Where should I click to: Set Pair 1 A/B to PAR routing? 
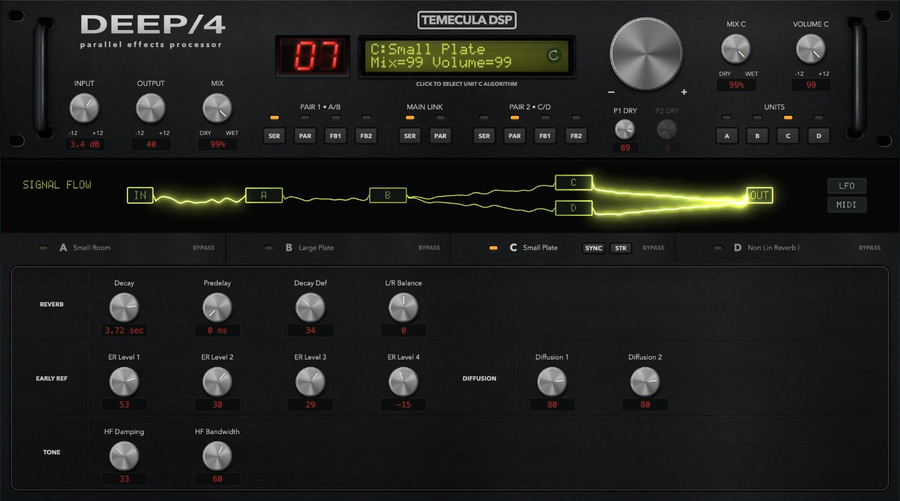[305, 136]
